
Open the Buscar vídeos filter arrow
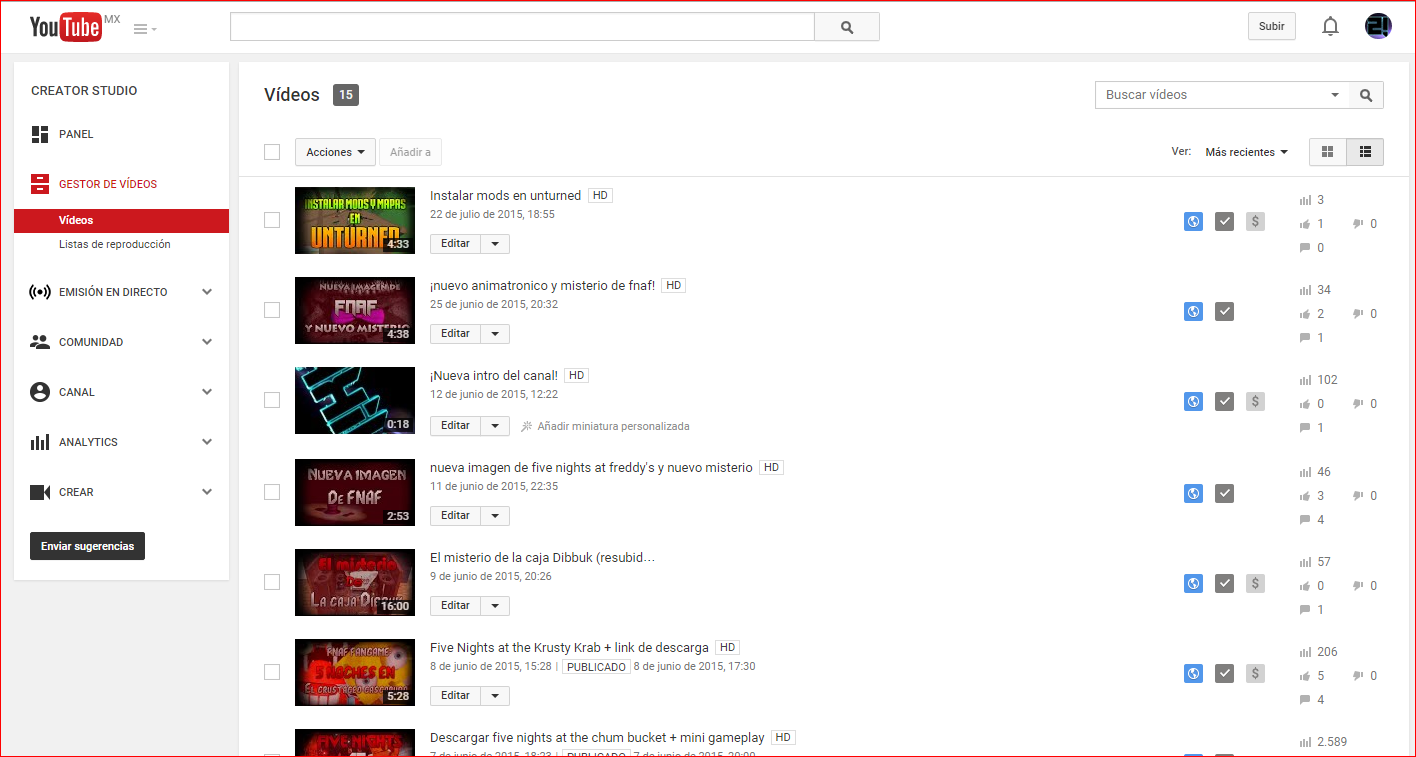(1335, 95)
